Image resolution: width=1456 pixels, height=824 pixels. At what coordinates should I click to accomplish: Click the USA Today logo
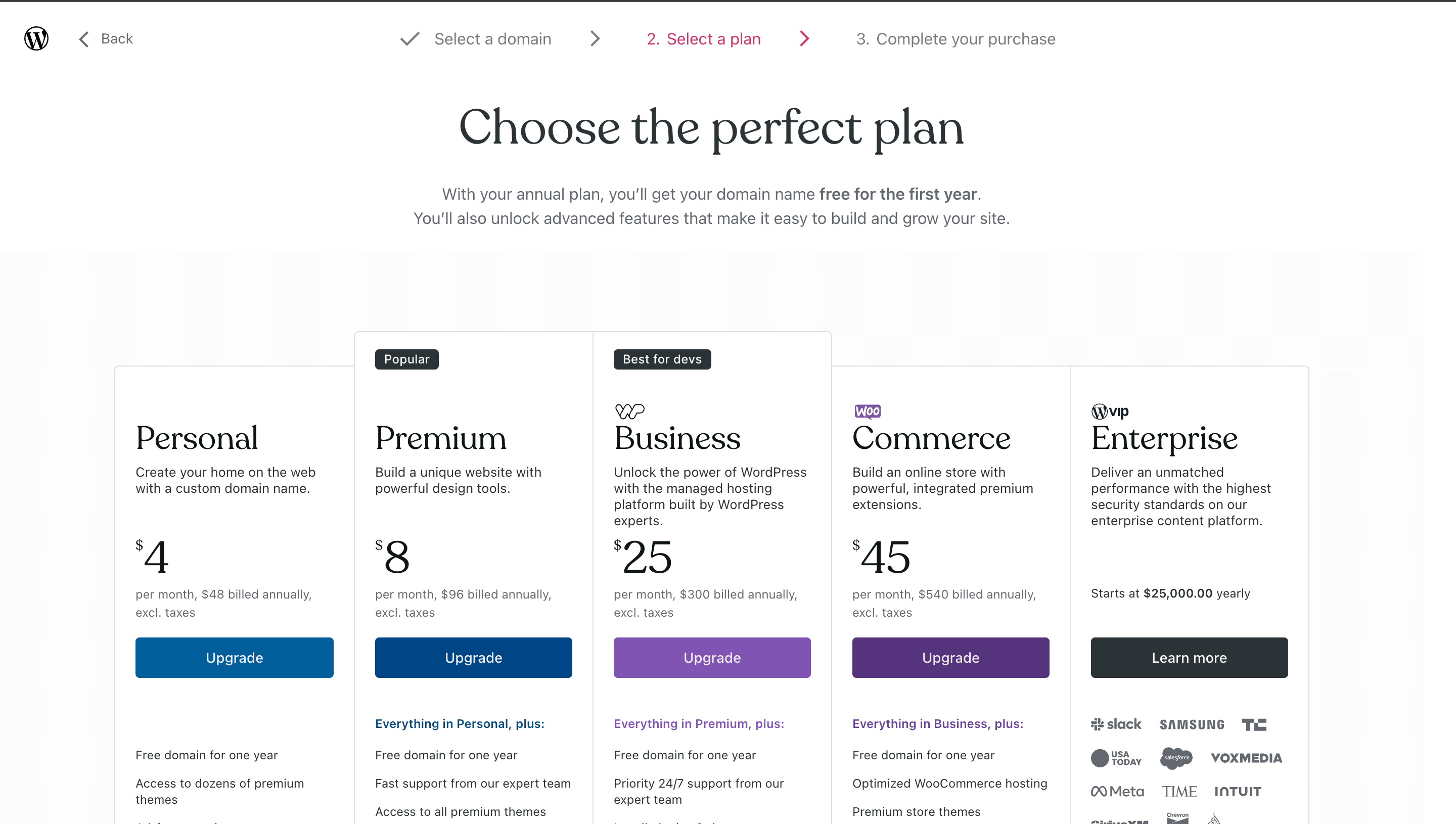point(1116,758)
